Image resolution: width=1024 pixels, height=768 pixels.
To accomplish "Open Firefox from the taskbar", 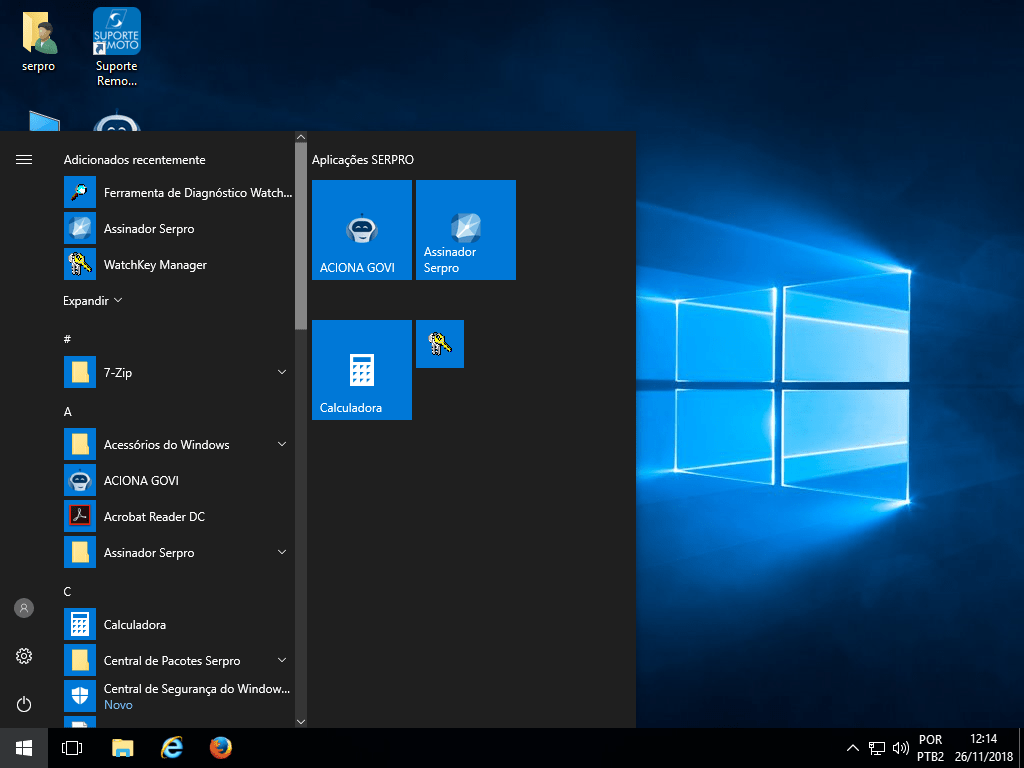I will point(220,748).
